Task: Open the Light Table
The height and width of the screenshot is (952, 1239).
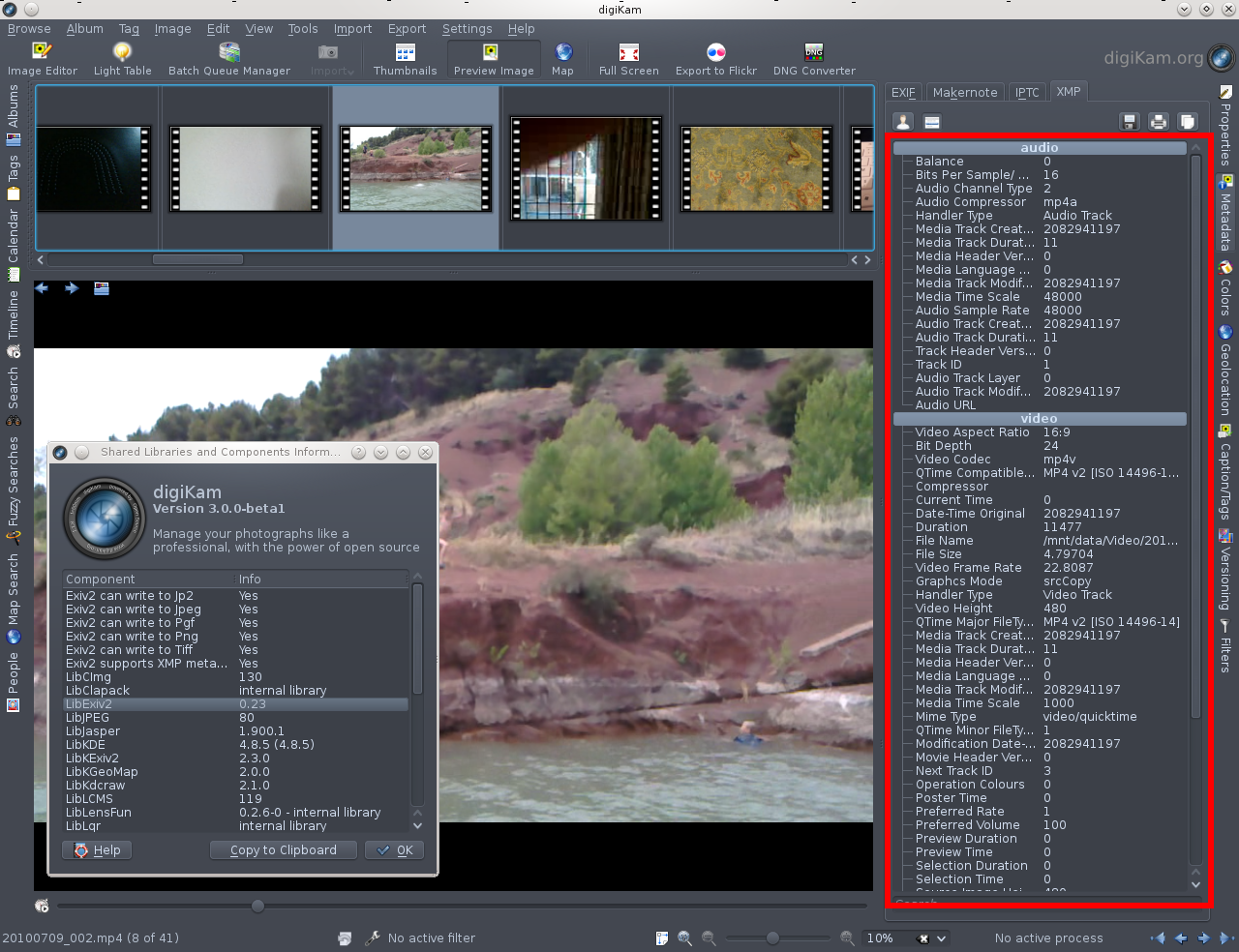Action: [x=122, y=57]
